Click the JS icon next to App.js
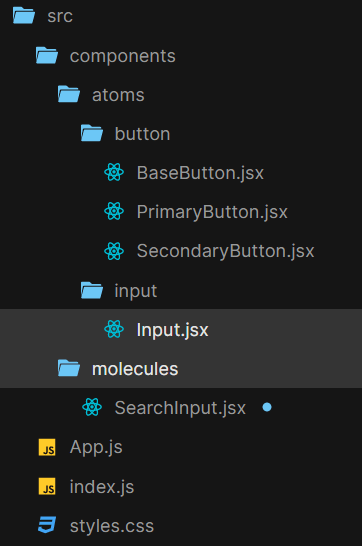The height and width of the screenshot is (546, 362). point(47,447)
